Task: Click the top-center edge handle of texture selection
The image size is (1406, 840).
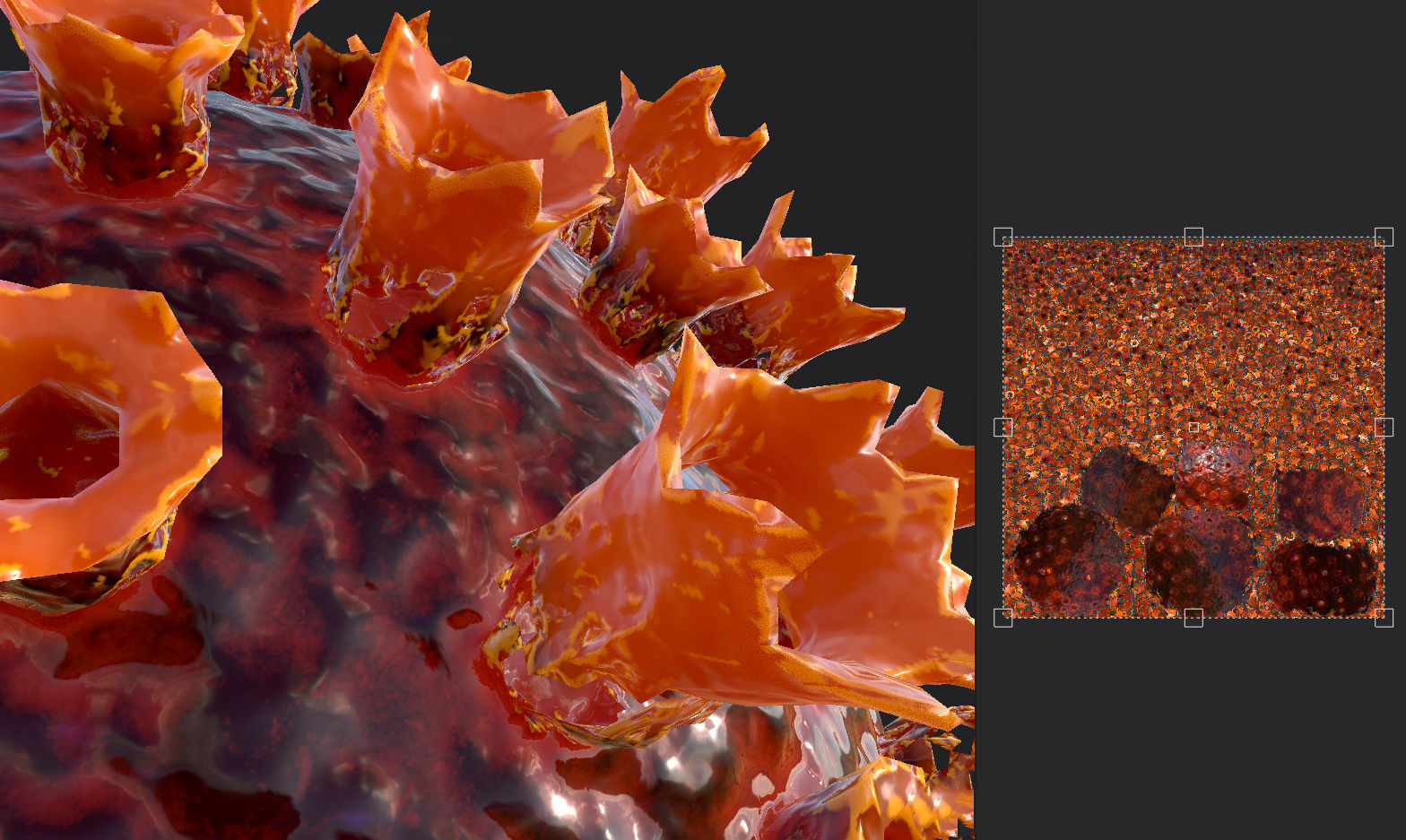Action: (x=1193, y=237)
